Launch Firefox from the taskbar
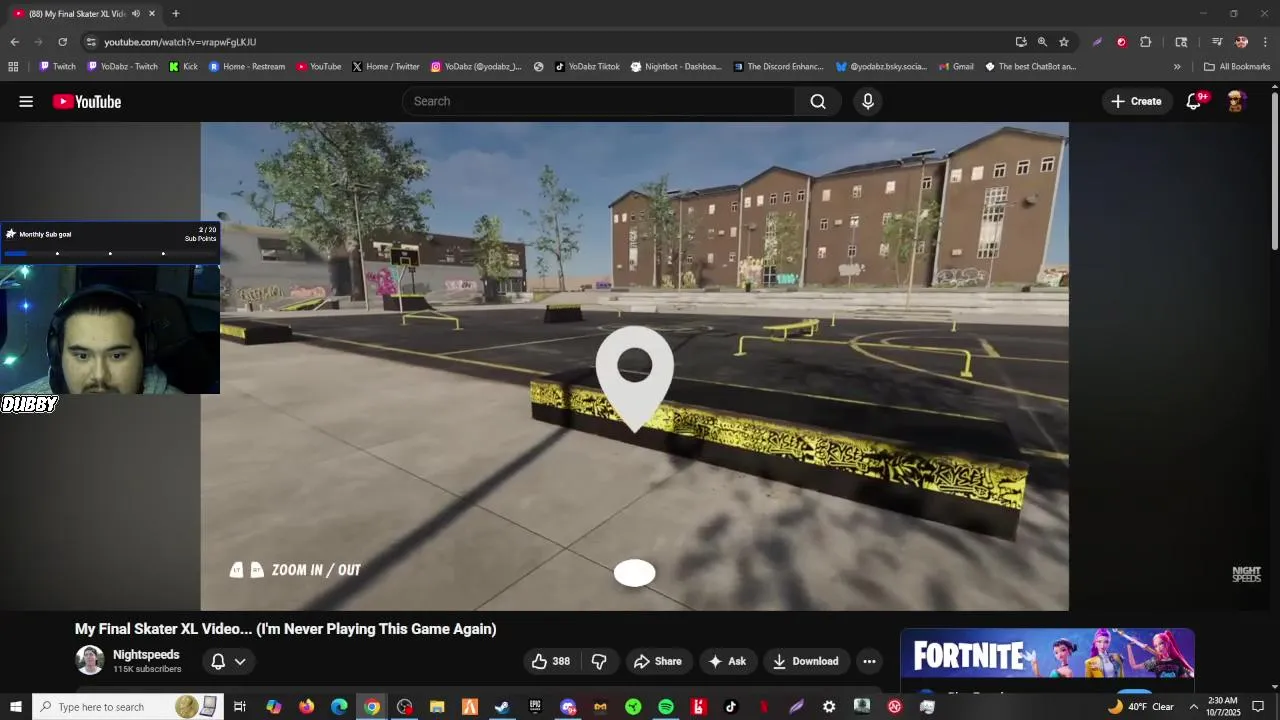Viewport: 1280px width, 720px height. pyautogui.click(x=306, y=707)
